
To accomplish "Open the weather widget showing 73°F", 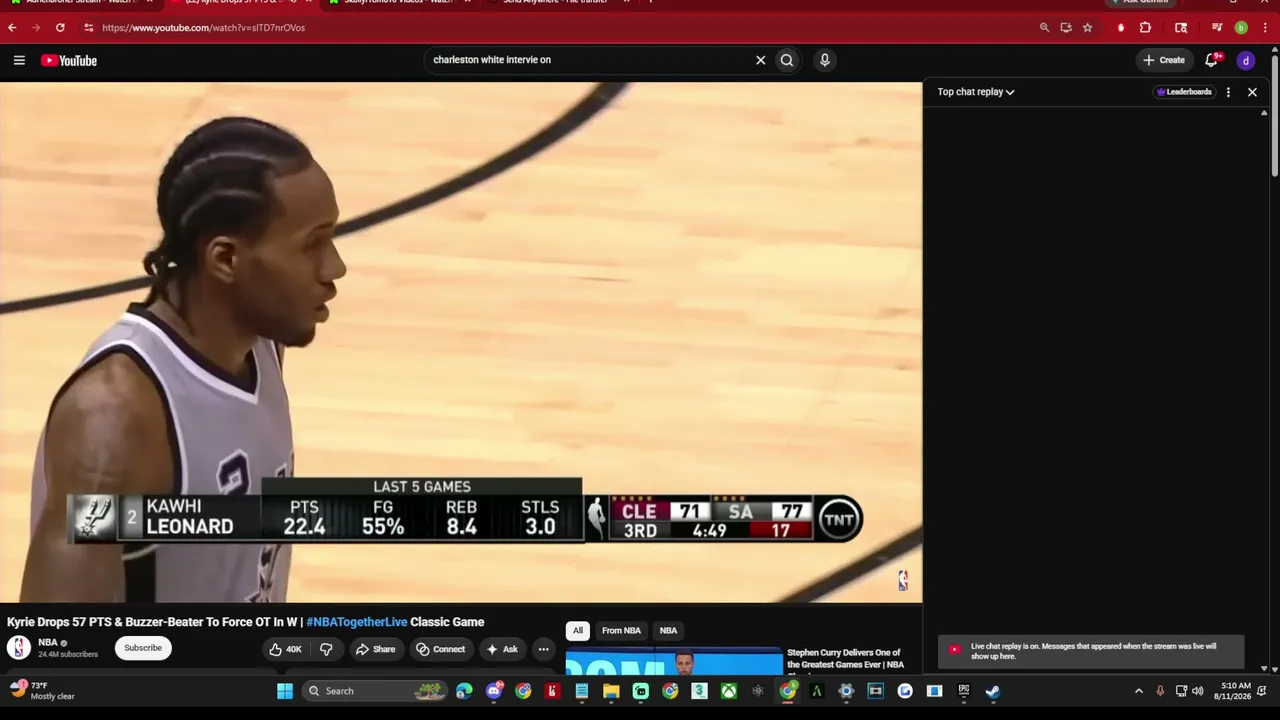I will [x=42, y=691].
